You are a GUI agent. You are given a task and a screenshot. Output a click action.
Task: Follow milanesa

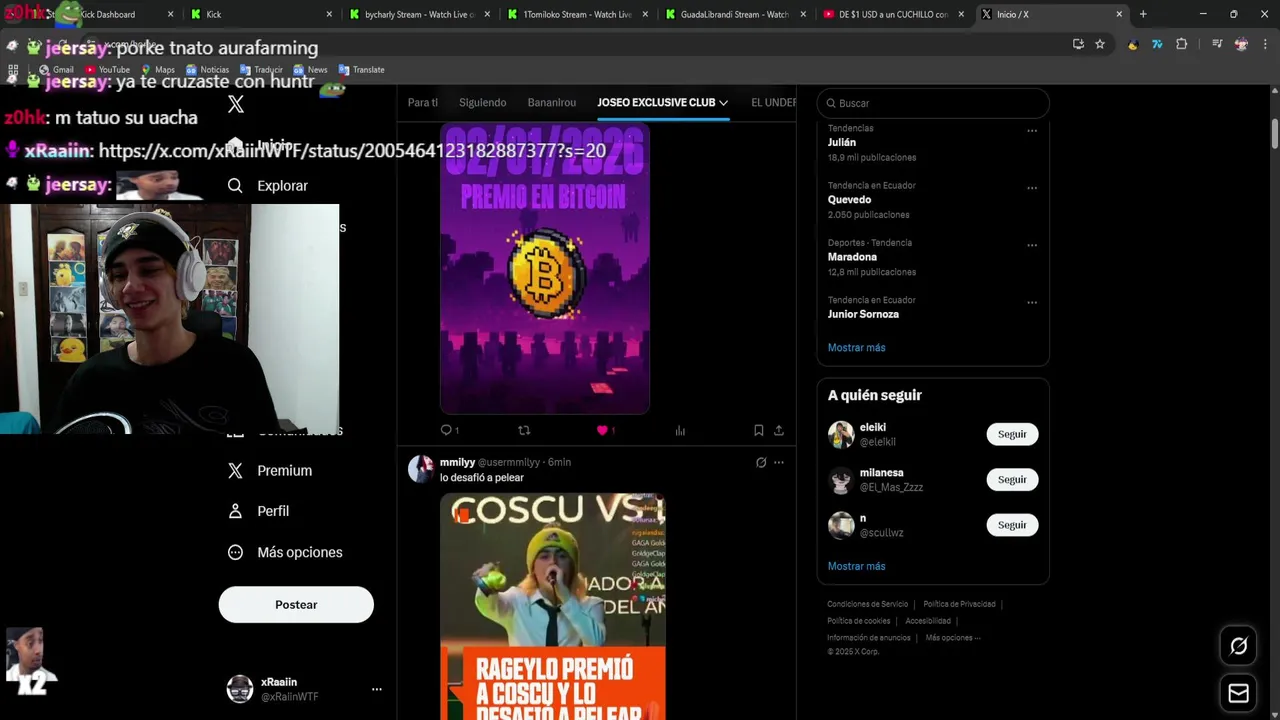click(1012, 479)
